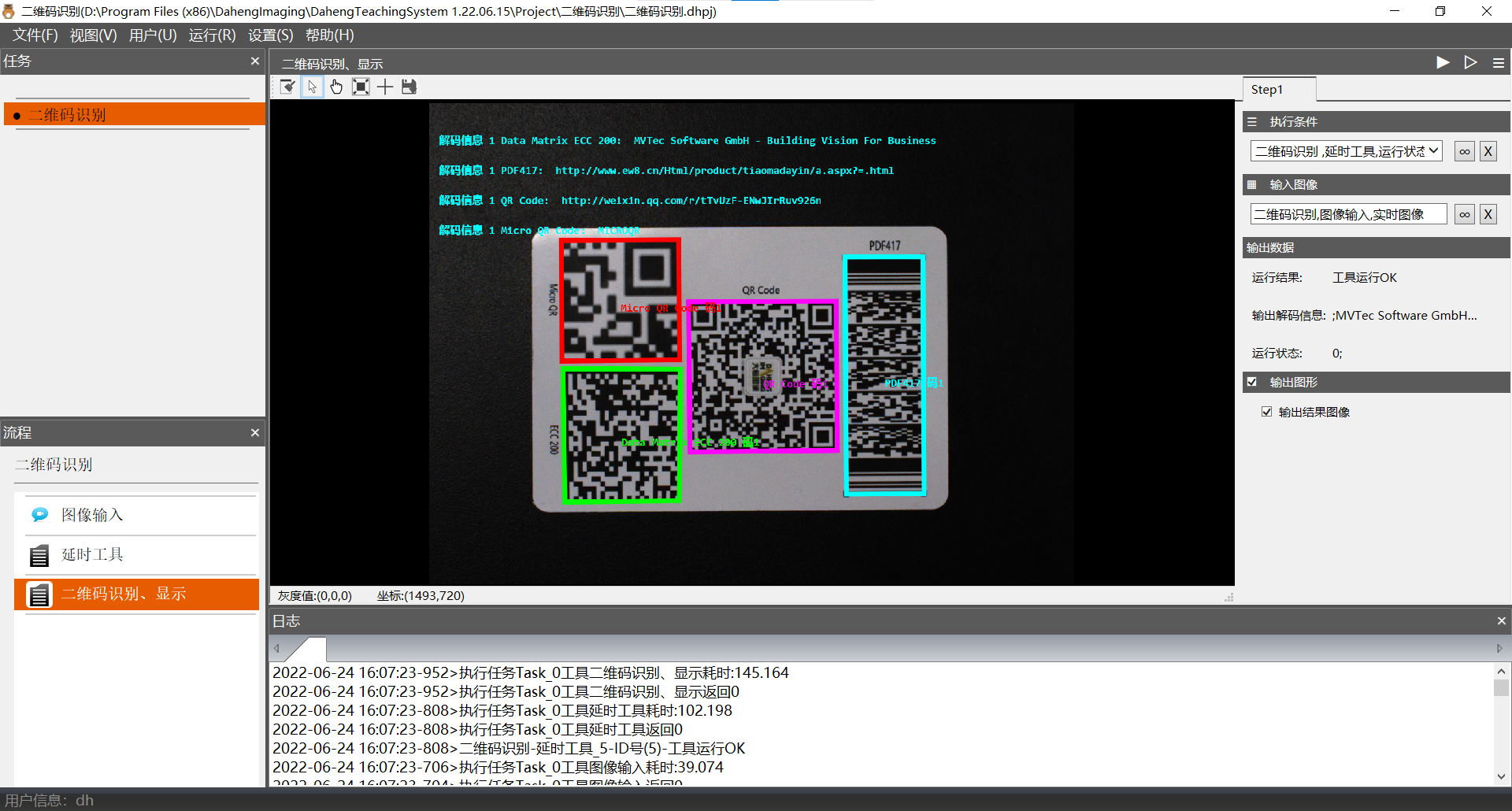The height and width of the screenshot is (811, 1512).
Task: Click the QR Code decoded weixin URL line
Action: [x=630, y=201]
